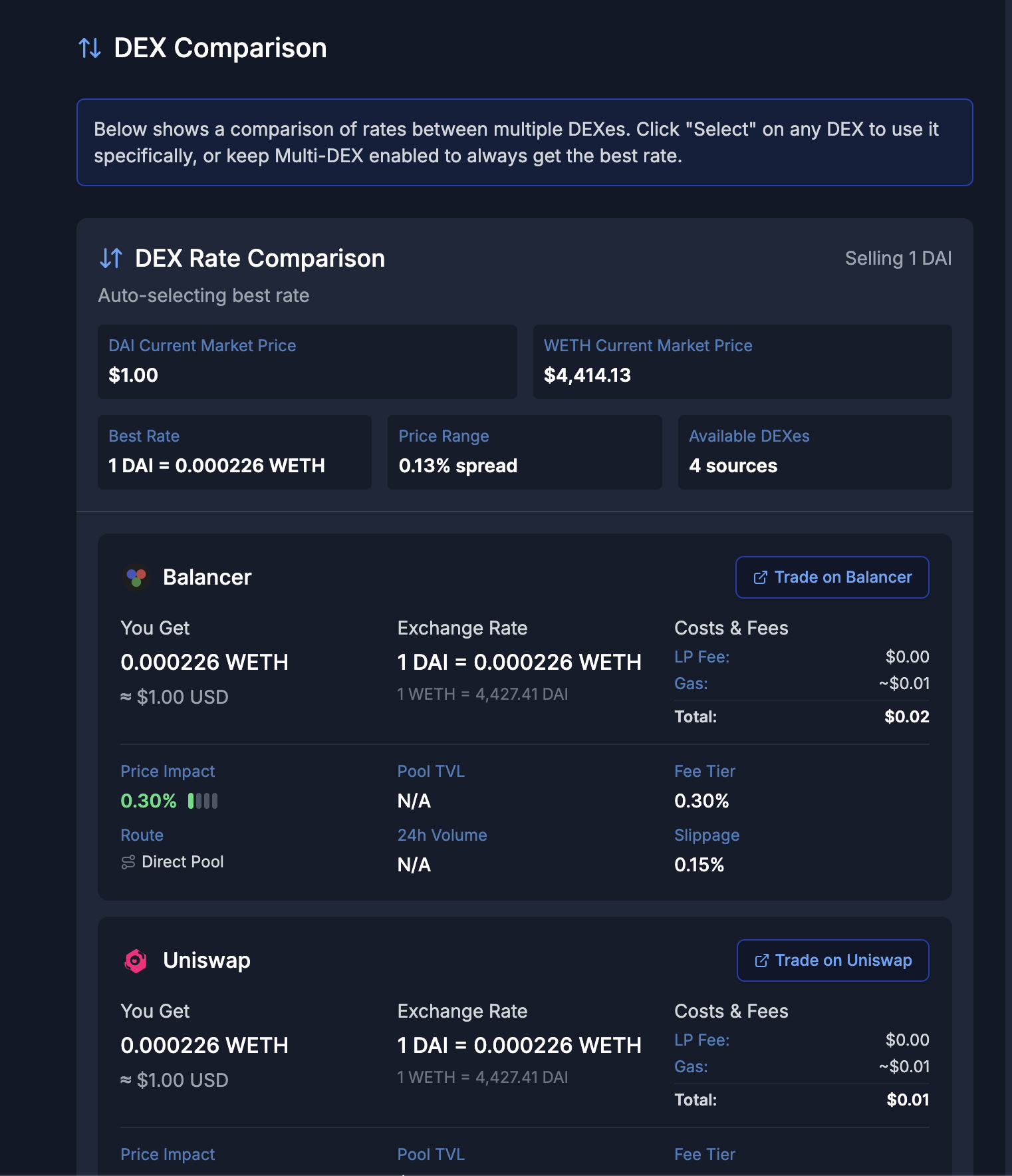Select the Balancer logo

coord(137,577)
